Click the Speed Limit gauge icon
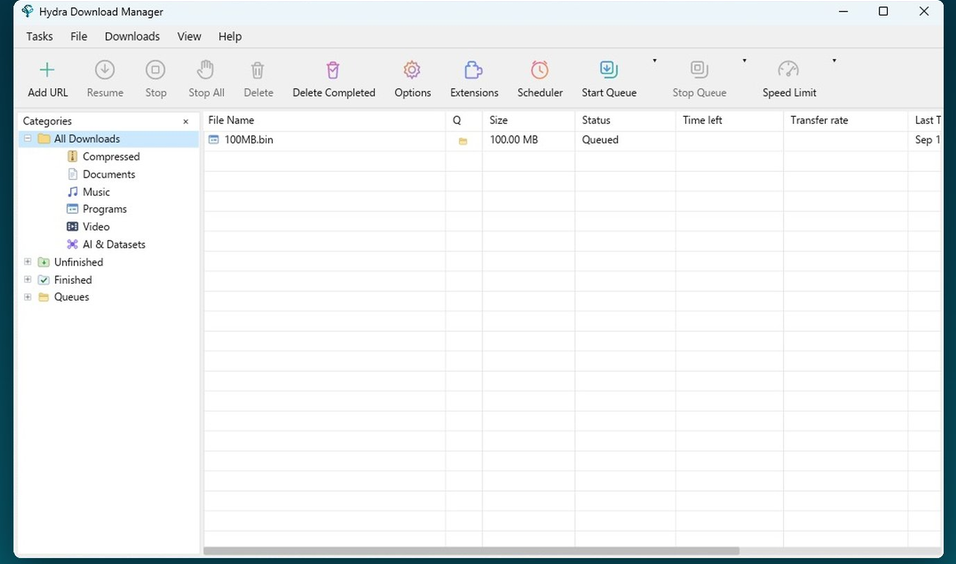The height and width of the screenshot is (564, 957). [789, 70]
